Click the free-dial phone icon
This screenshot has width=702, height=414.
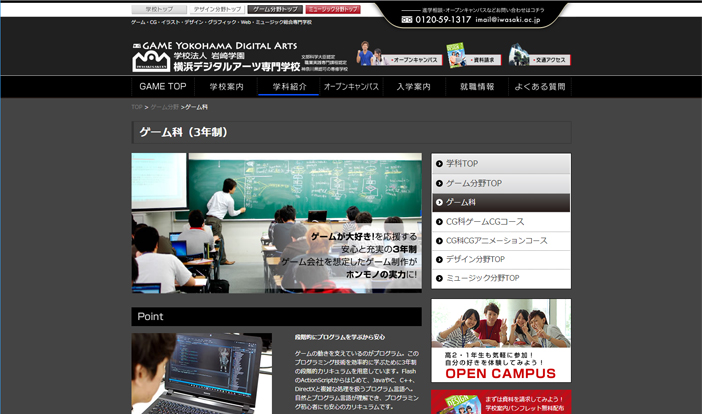click(x=407, y=19)
